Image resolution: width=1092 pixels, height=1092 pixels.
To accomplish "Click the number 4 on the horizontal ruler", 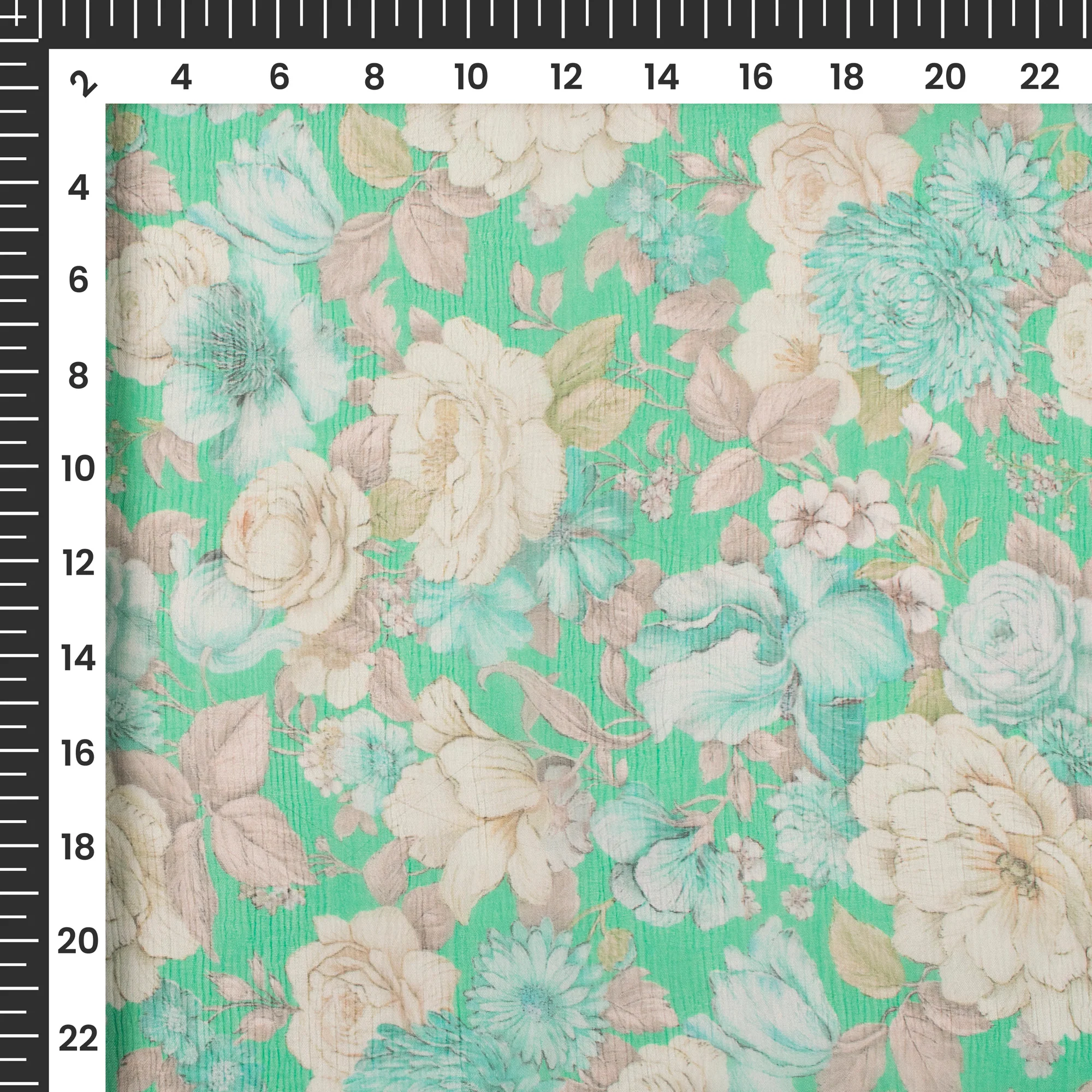I will tap(181, 77).
